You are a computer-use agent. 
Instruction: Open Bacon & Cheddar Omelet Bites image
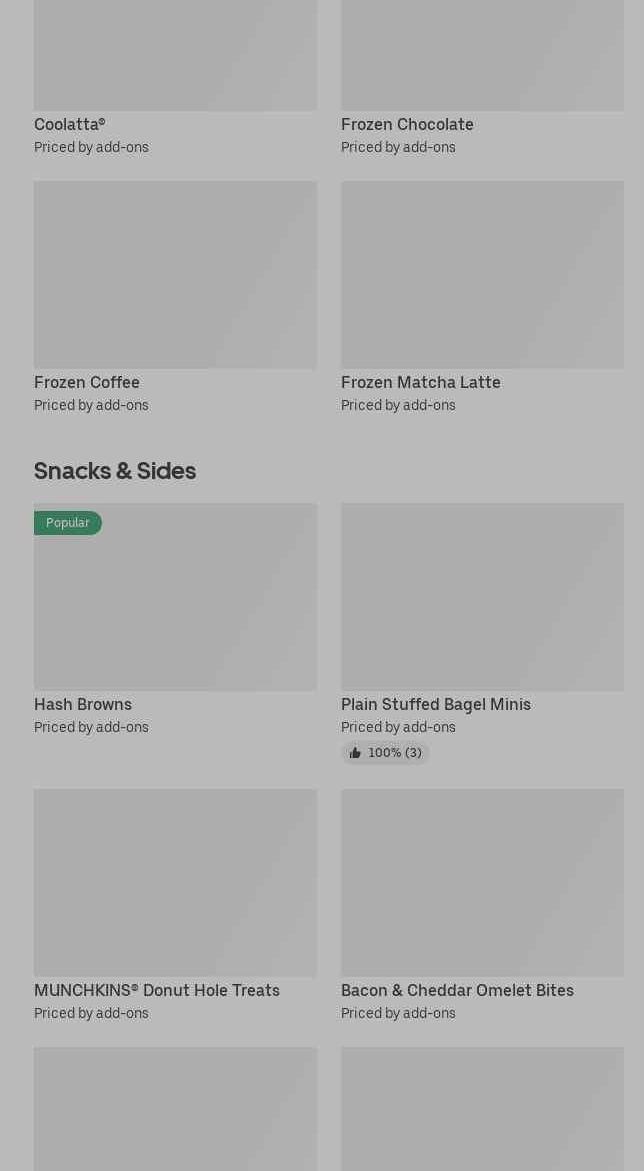tap(482, 882)
